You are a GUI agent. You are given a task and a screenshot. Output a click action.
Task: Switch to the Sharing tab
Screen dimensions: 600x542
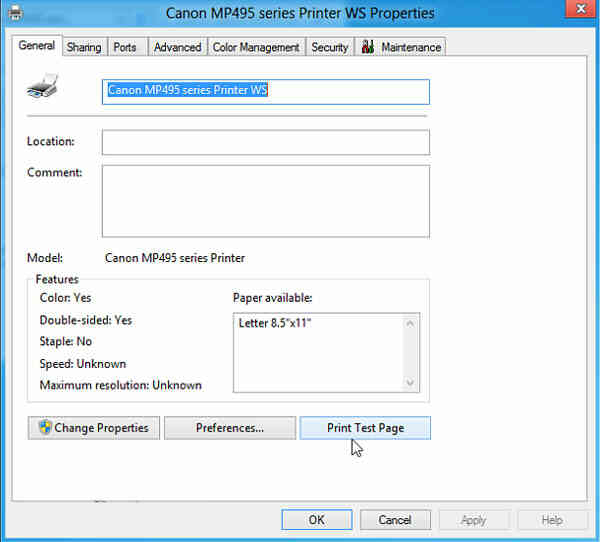[84, 47]
